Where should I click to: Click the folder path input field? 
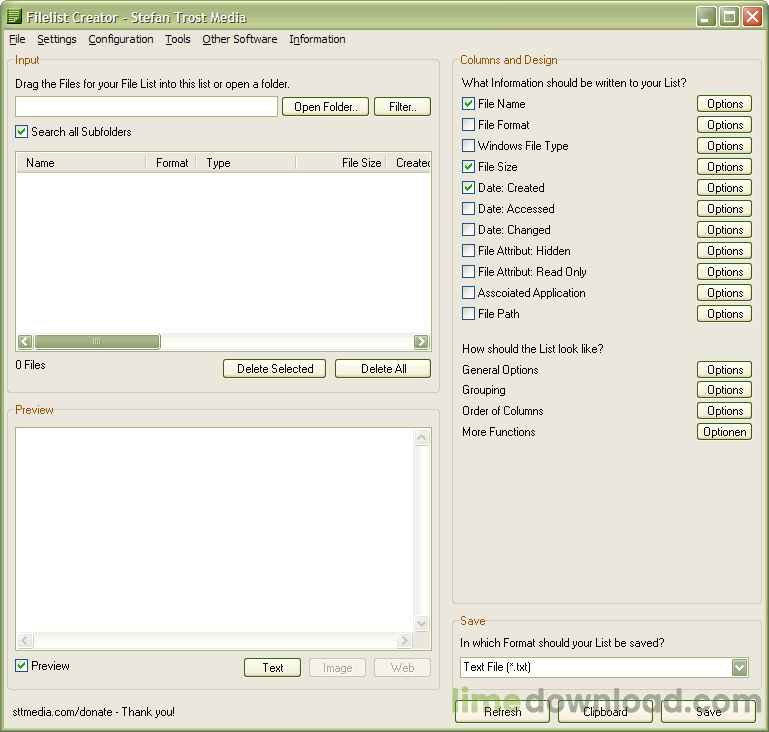coord(146,107)
